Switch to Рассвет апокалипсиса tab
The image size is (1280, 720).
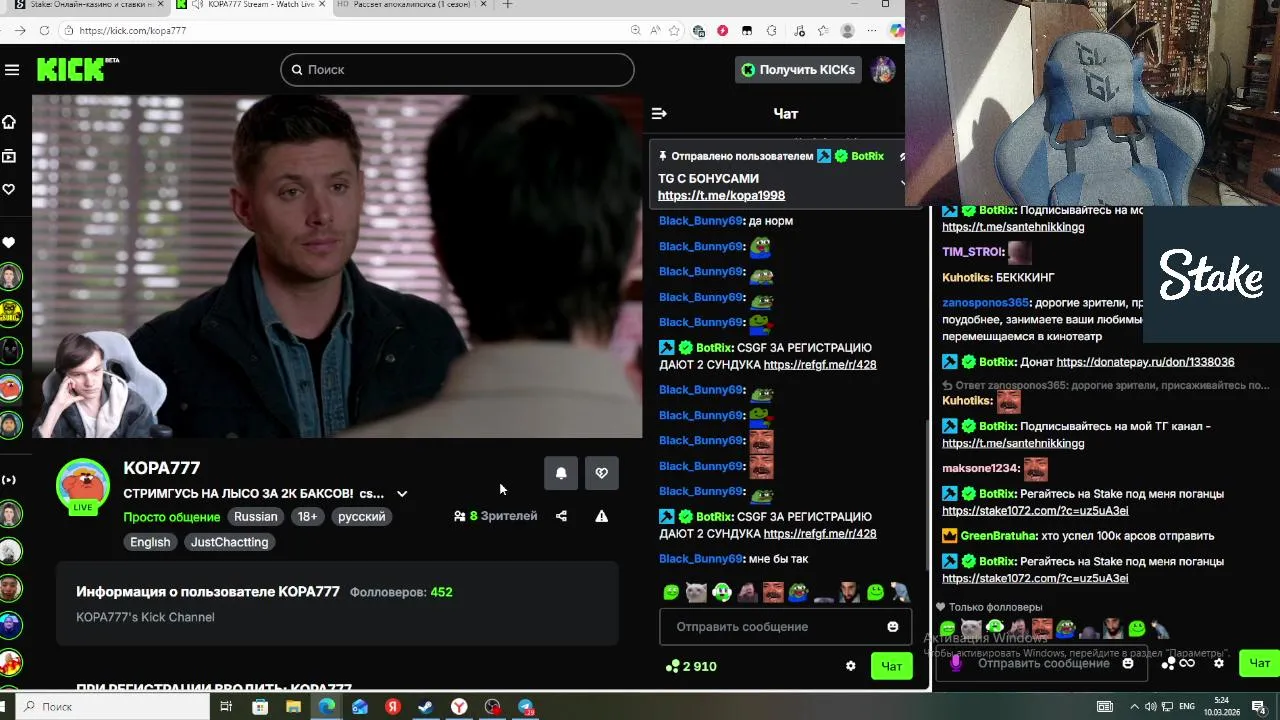pyautogui.click(x=411, y=5)
